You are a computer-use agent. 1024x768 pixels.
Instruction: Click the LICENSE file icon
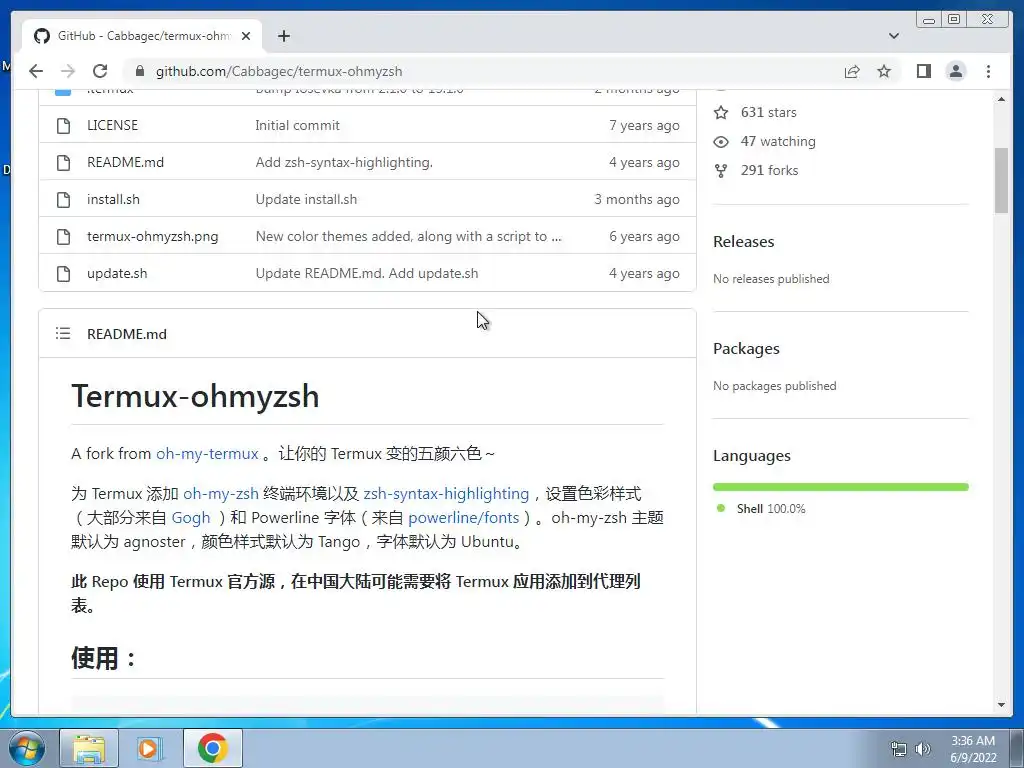63,125
